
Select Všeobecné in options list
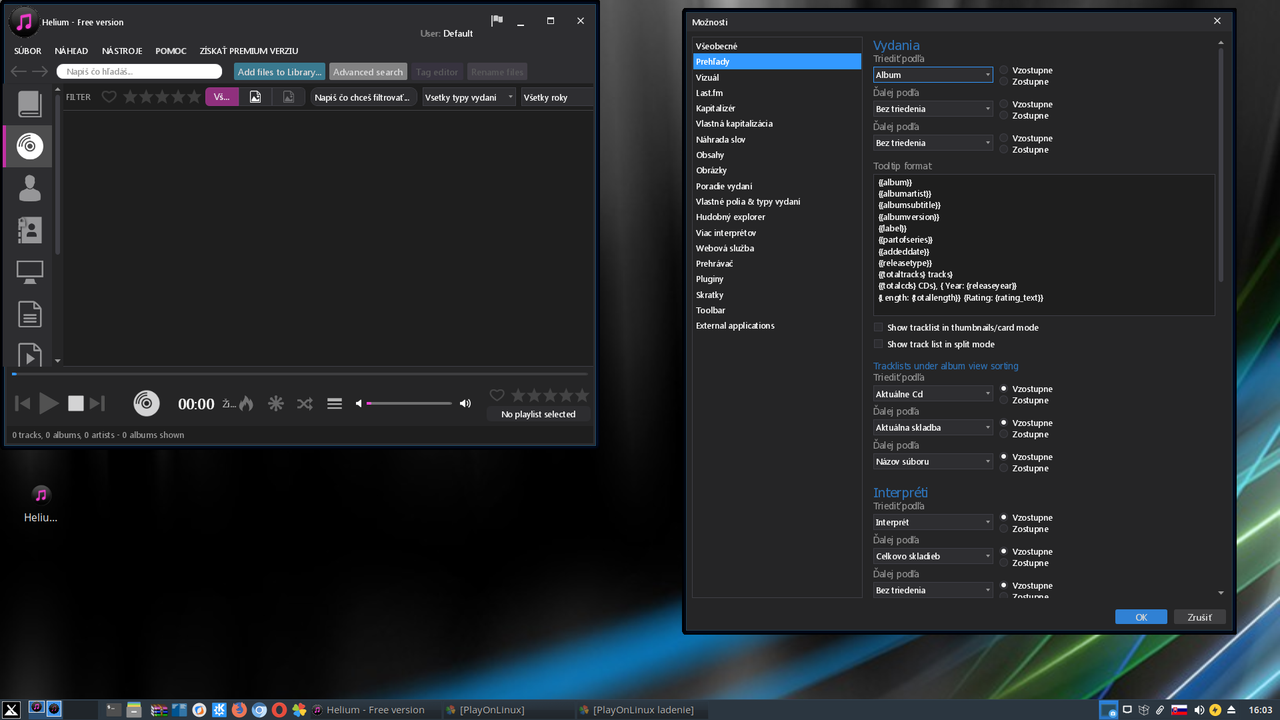777,46
